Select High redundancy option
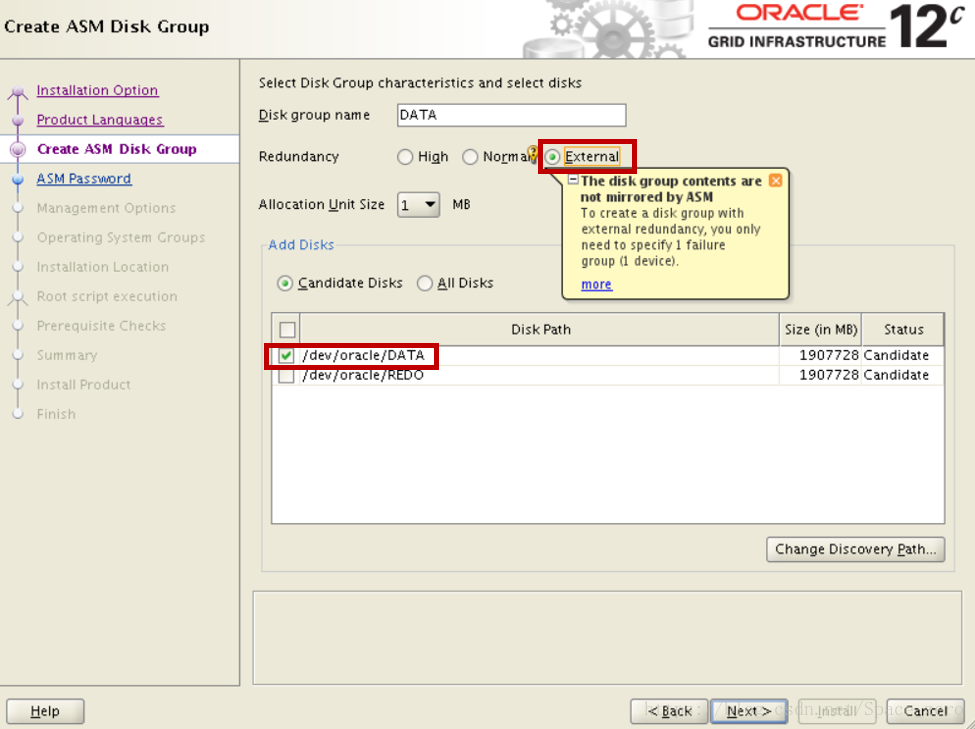 point(405,157)
